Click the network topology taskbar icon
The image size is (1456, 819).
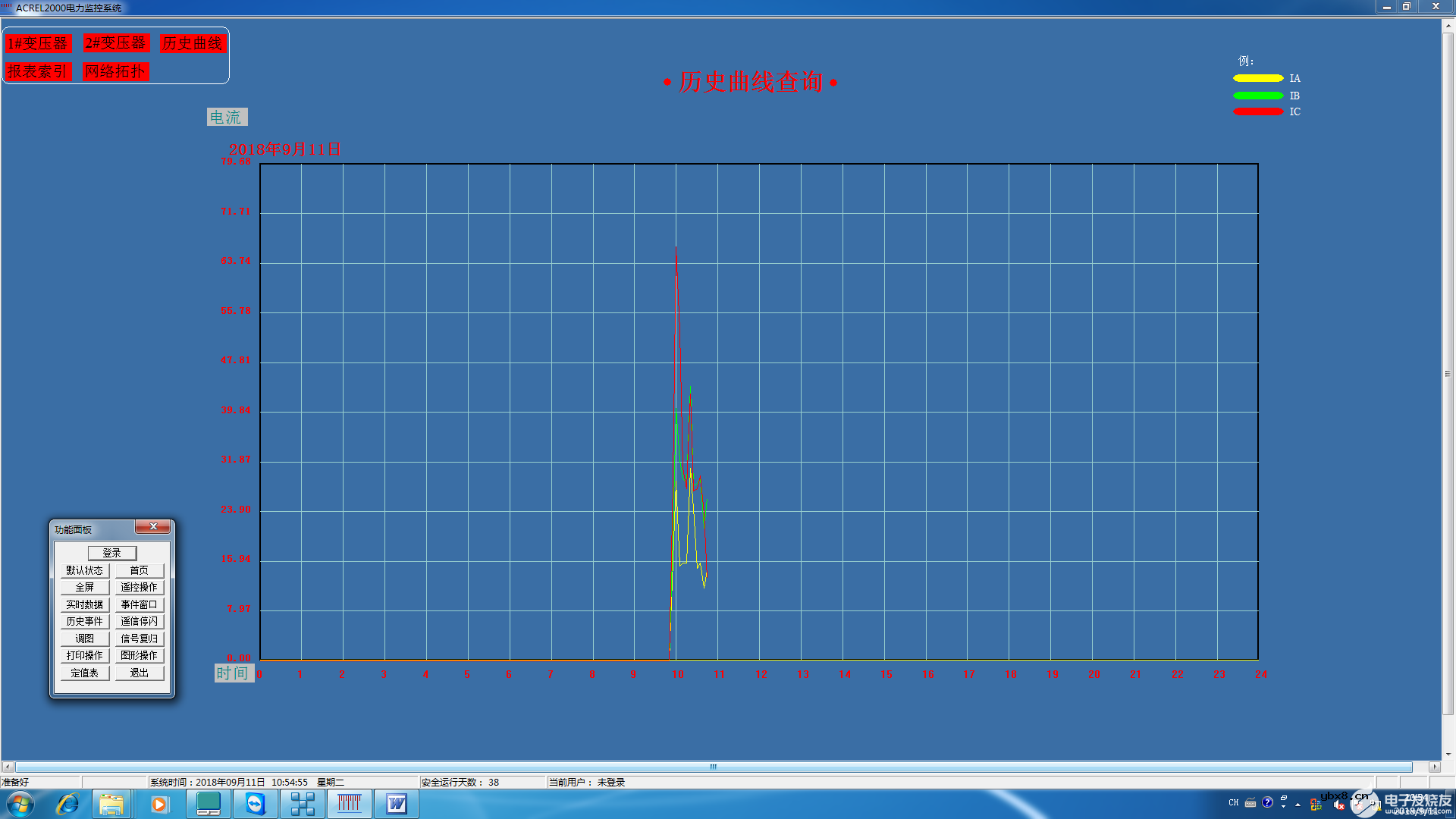[x=303, y=804]
